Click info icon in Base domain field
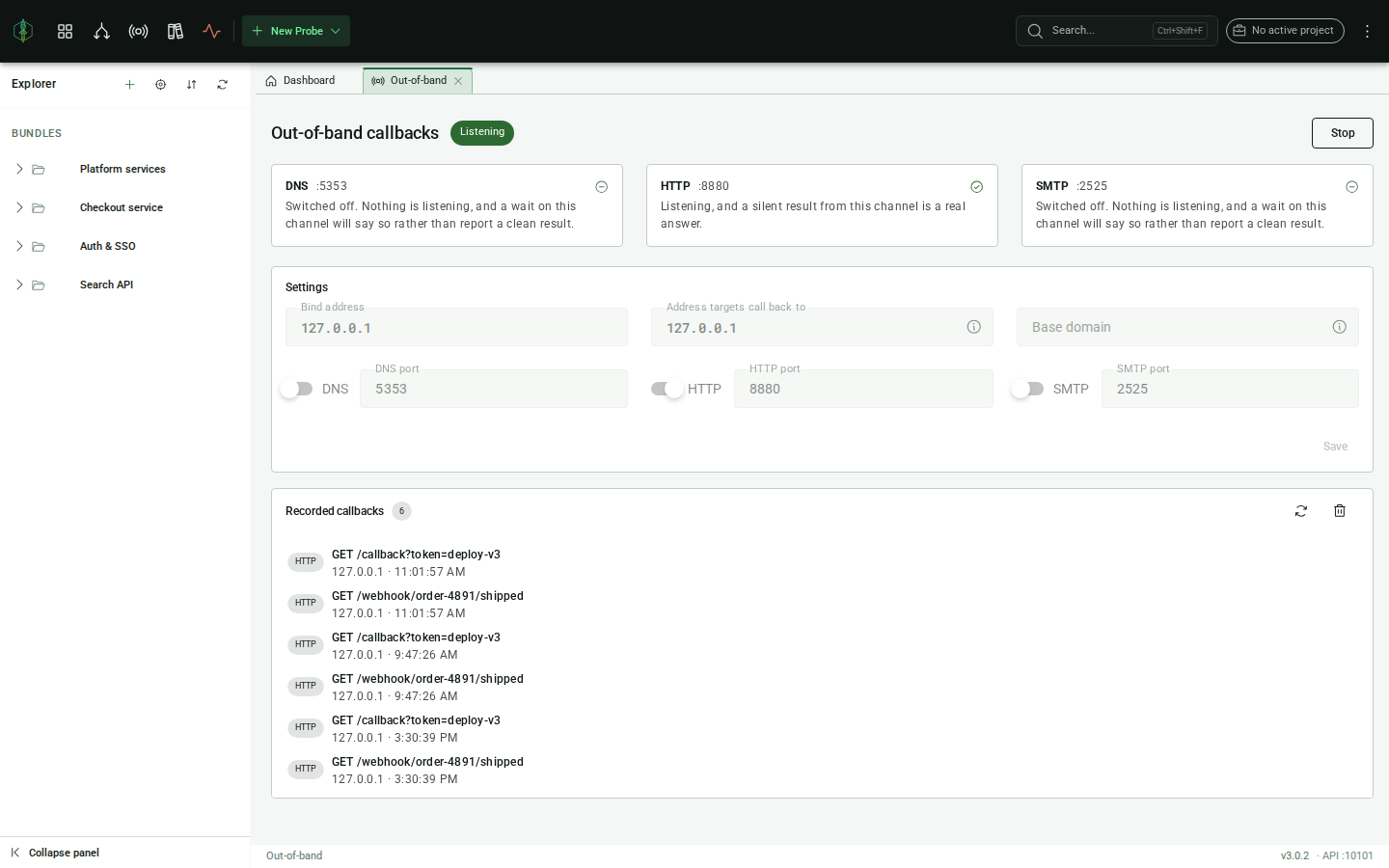Screen dimensions: 1389x868 coord(1339,327)
